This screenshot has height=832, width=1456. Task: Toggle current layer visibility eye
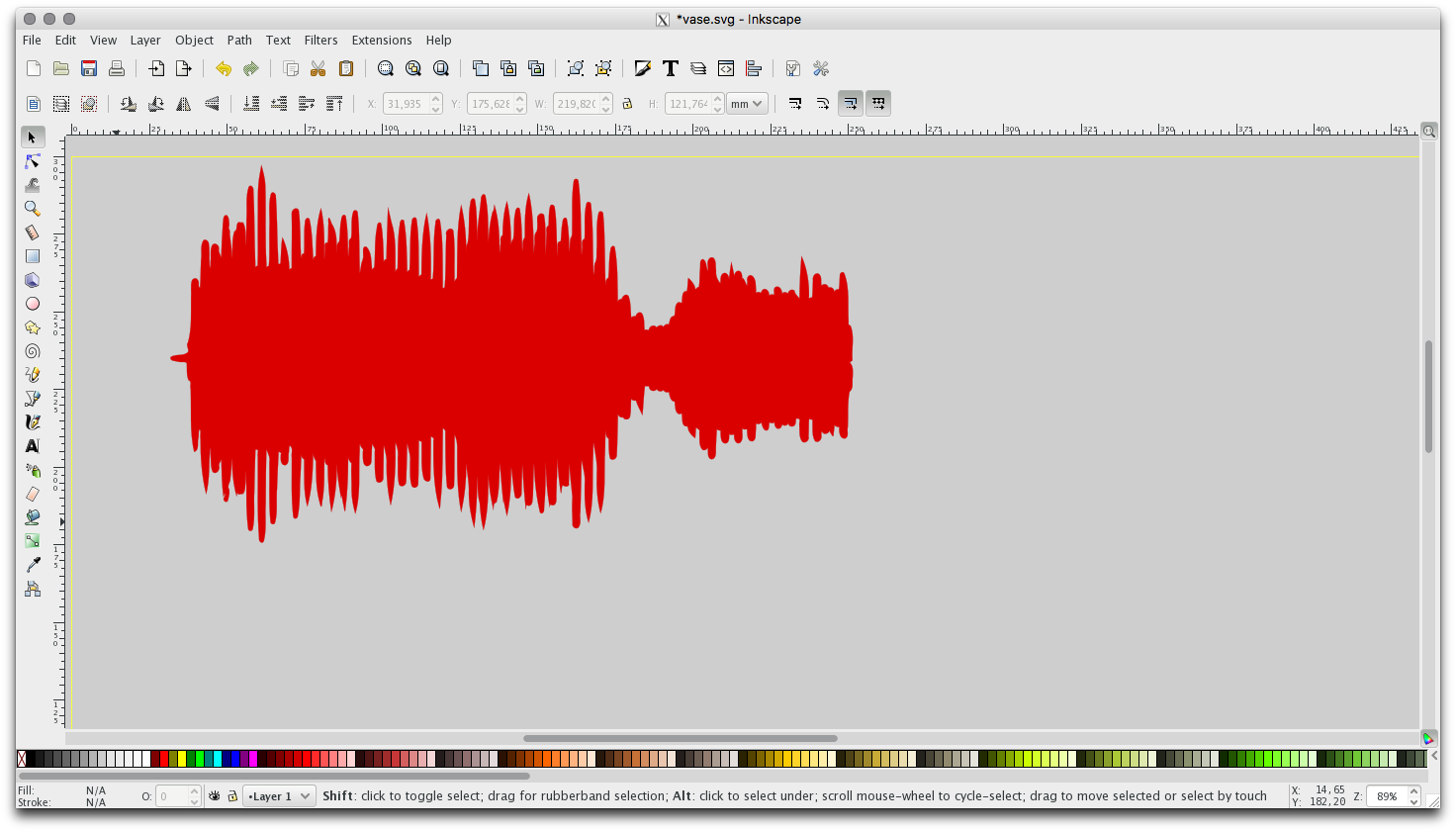coord(215,795)
